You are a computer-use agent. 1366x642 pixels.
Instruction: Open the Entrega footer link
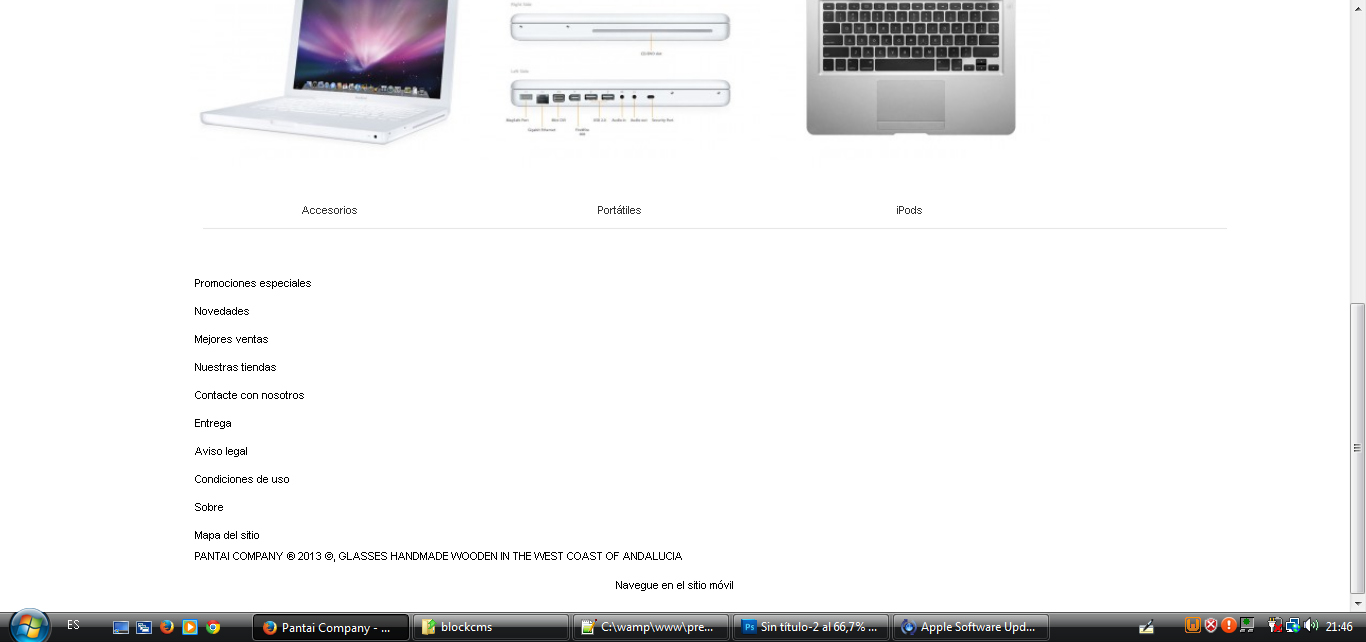point(213,423)
